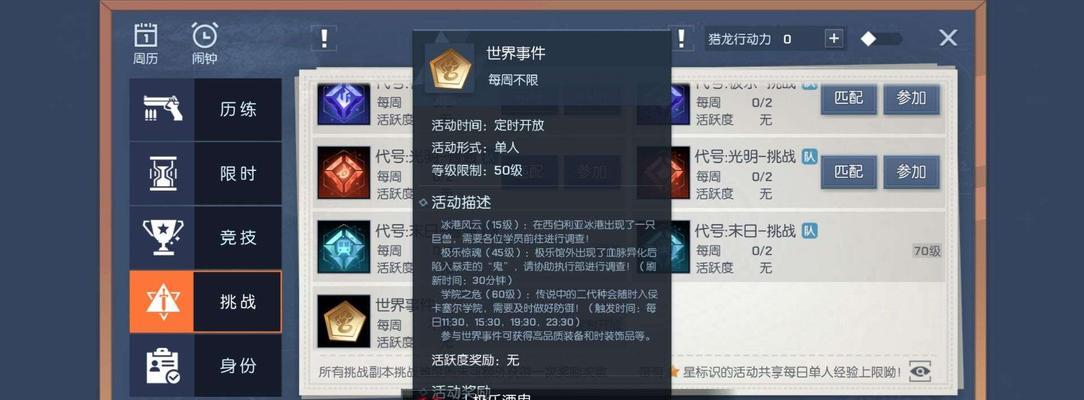Select the red 代号:光明 icon on left

tap(344, 172)
